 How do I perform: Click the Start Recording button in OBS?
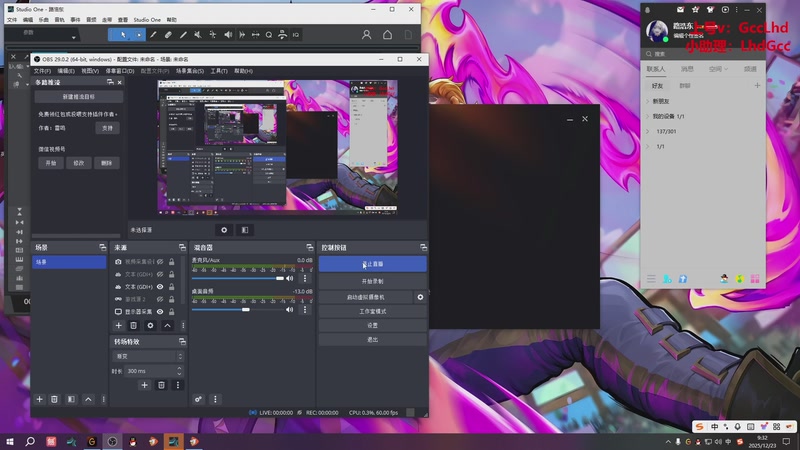(372, 281)
